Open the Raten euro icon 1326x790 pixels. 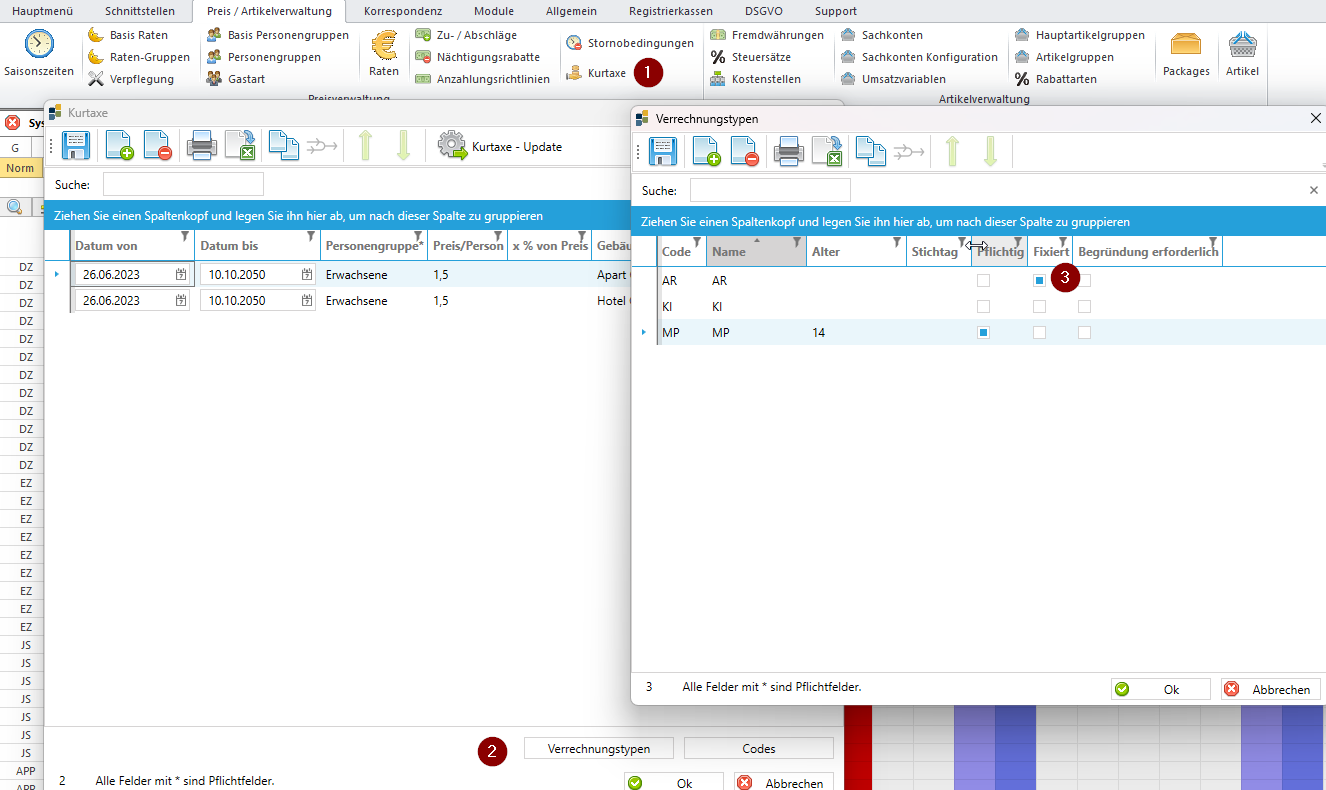point(383,46)
